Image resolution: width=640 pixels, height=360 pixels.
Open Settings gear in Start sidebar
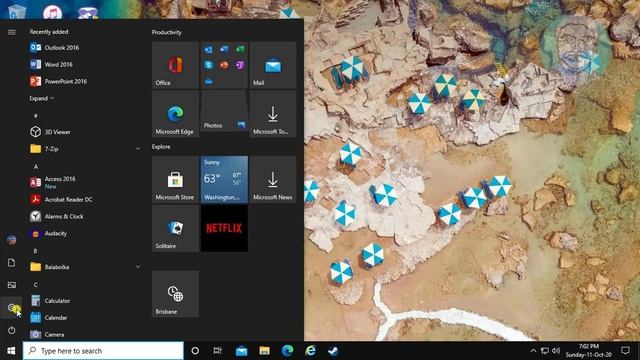pyautogui.click(x=11, y=307)
